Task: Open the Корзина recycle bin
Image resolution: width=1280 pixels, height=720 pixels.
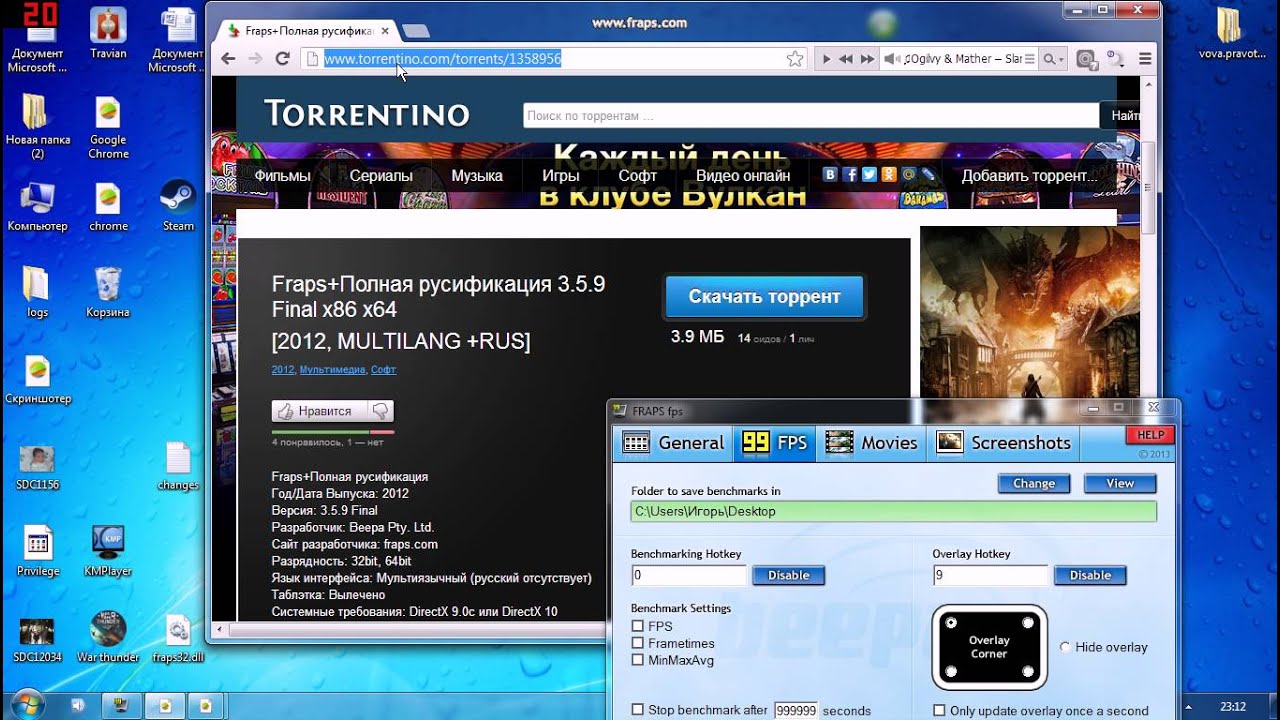Action: click(108, 292)
